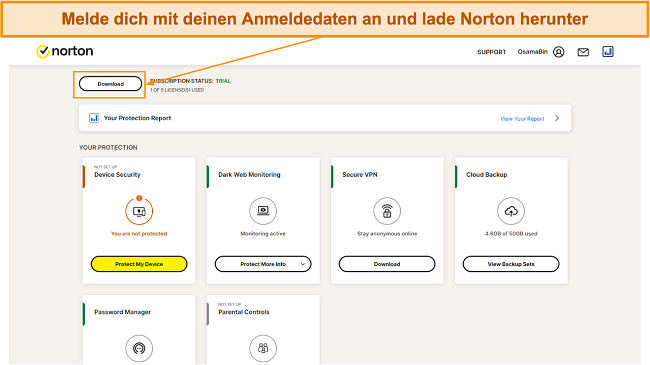Open the report chart icon in header

tap(608, 51)
